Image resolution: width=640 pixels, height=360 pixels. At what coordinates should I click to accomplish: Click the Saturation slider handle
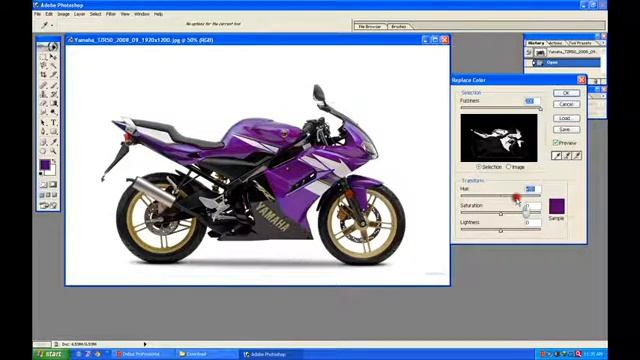coord(501,213)
